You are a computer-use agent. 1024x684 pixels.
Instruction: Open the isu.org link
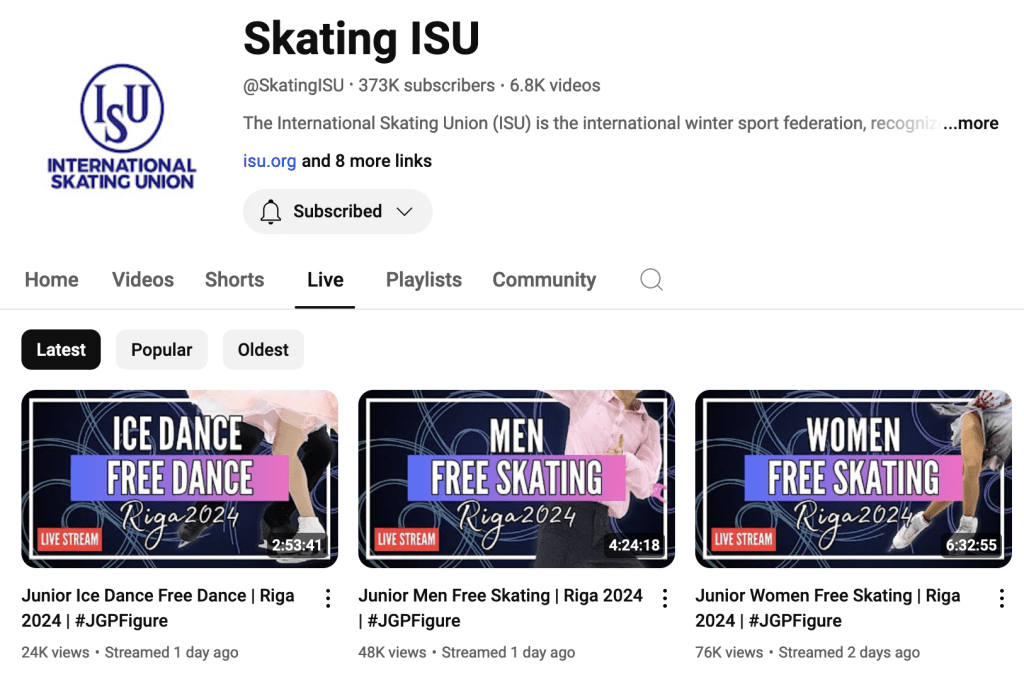click(x=270, y=161)
